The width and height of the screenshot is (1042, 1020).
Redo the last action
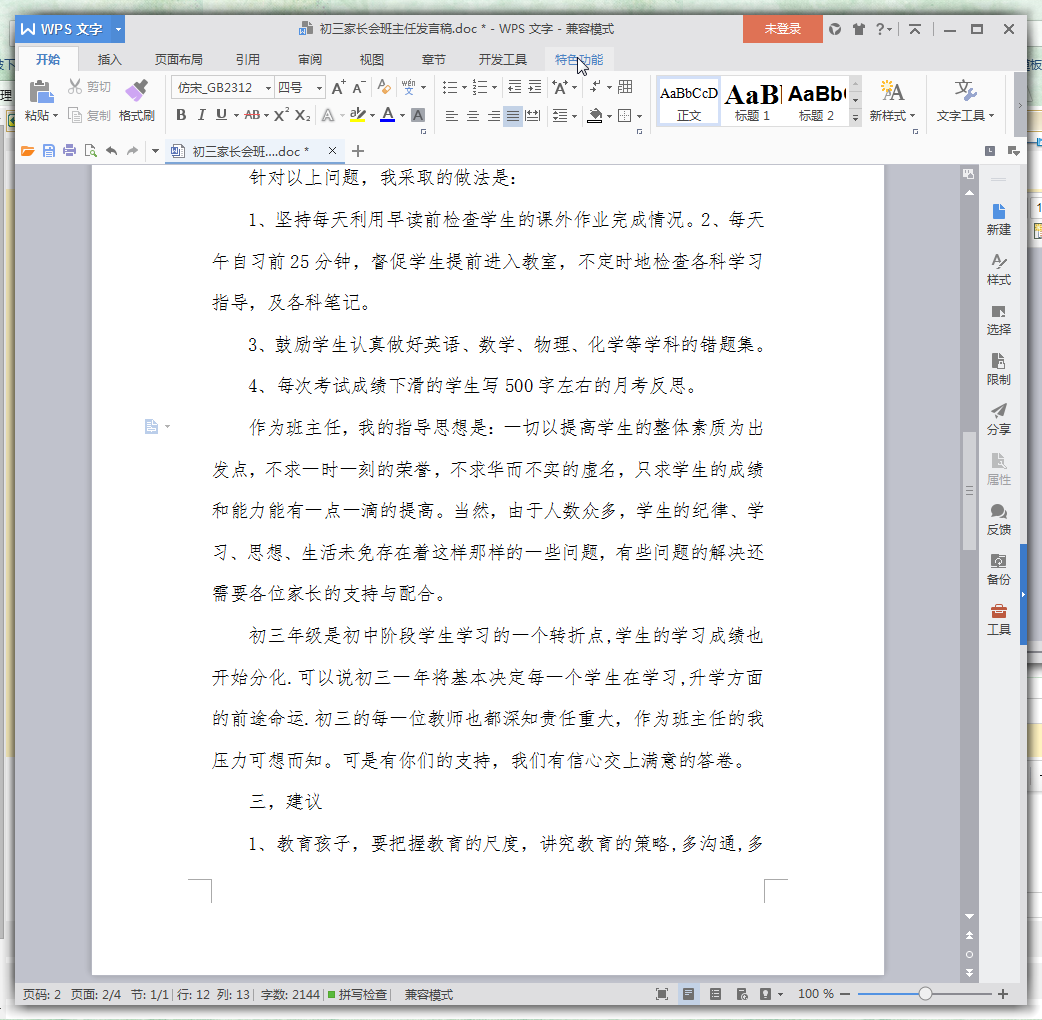pos(132,151)
